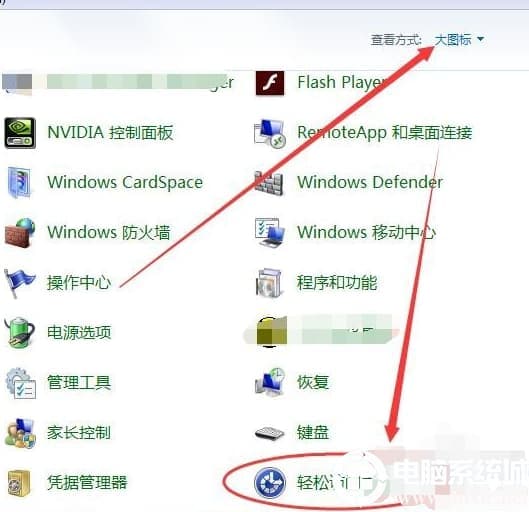The width and height of the screenshot is (529, 512).
Task: Open the Windows 防火墙 icon
Action: click(x=20, y=233)
